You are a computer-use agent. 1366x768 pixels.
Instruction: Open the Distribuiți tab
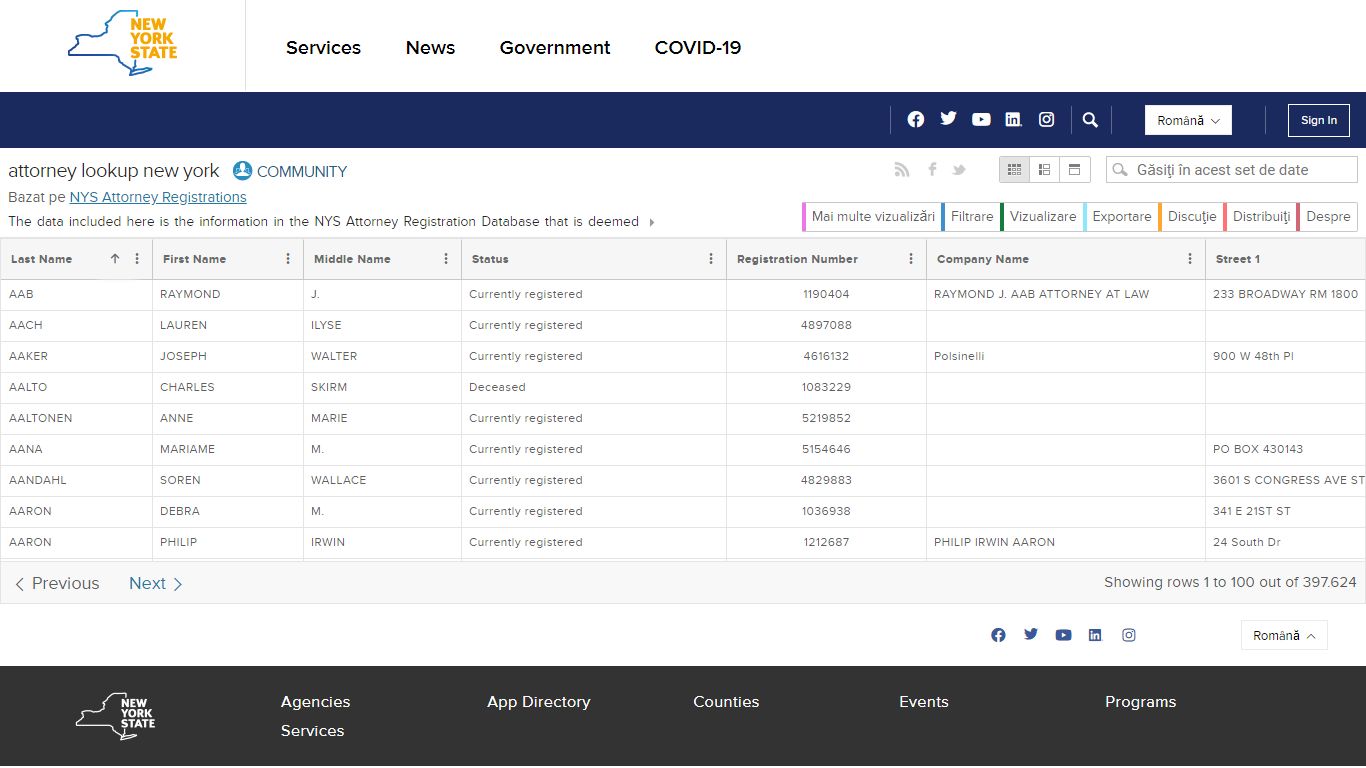1260,216
